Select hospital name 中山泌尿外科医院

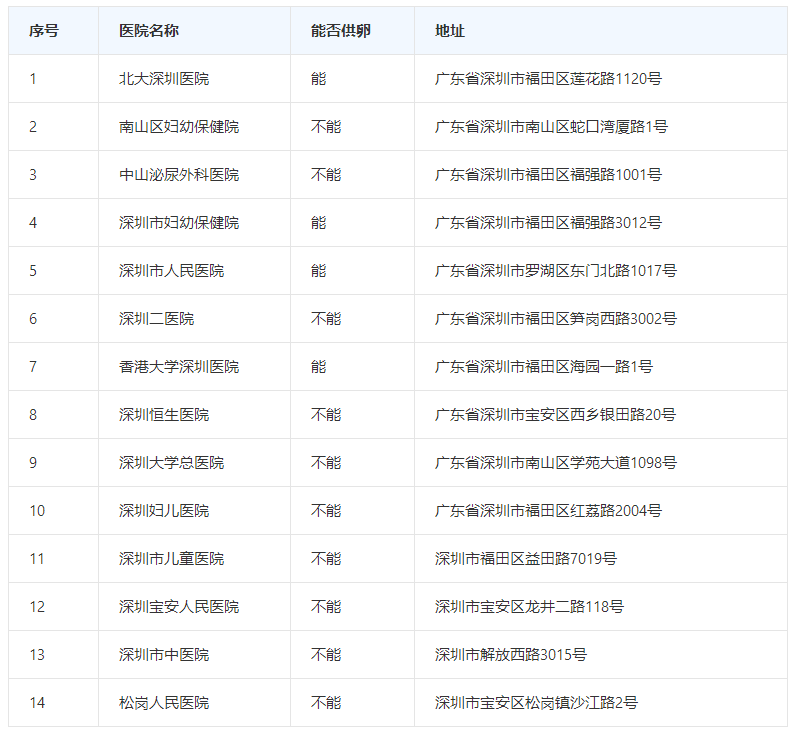click(179, 175)
